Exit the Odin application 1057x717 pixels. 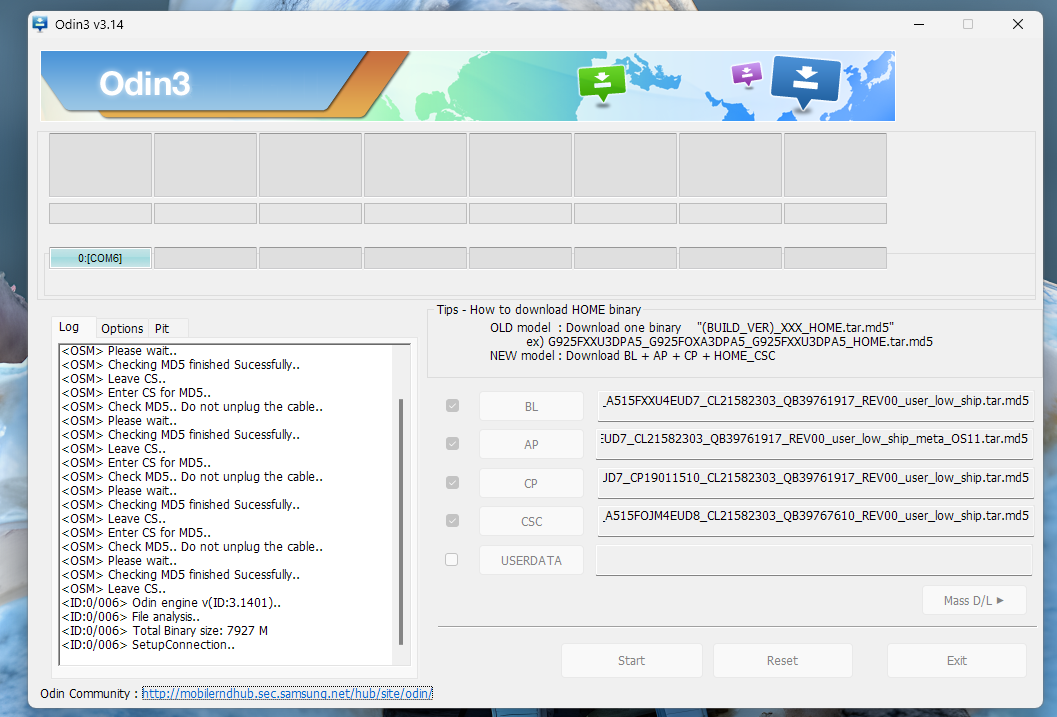[x=957, y=660]
